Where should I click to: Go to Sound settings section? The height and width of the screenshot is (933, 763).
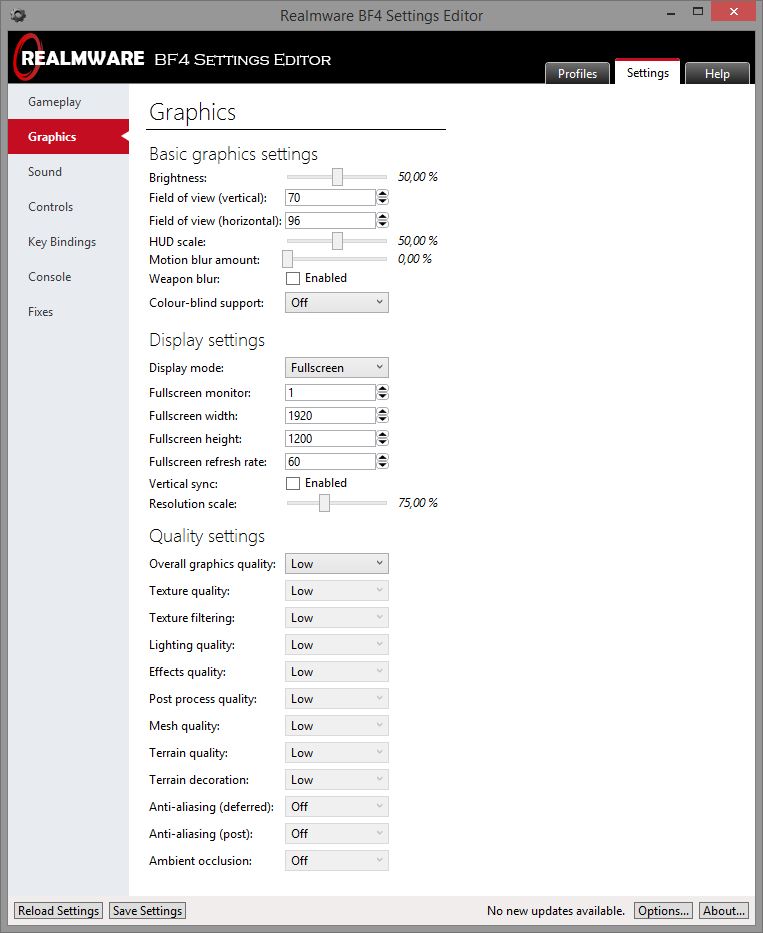tap(68, 172)
